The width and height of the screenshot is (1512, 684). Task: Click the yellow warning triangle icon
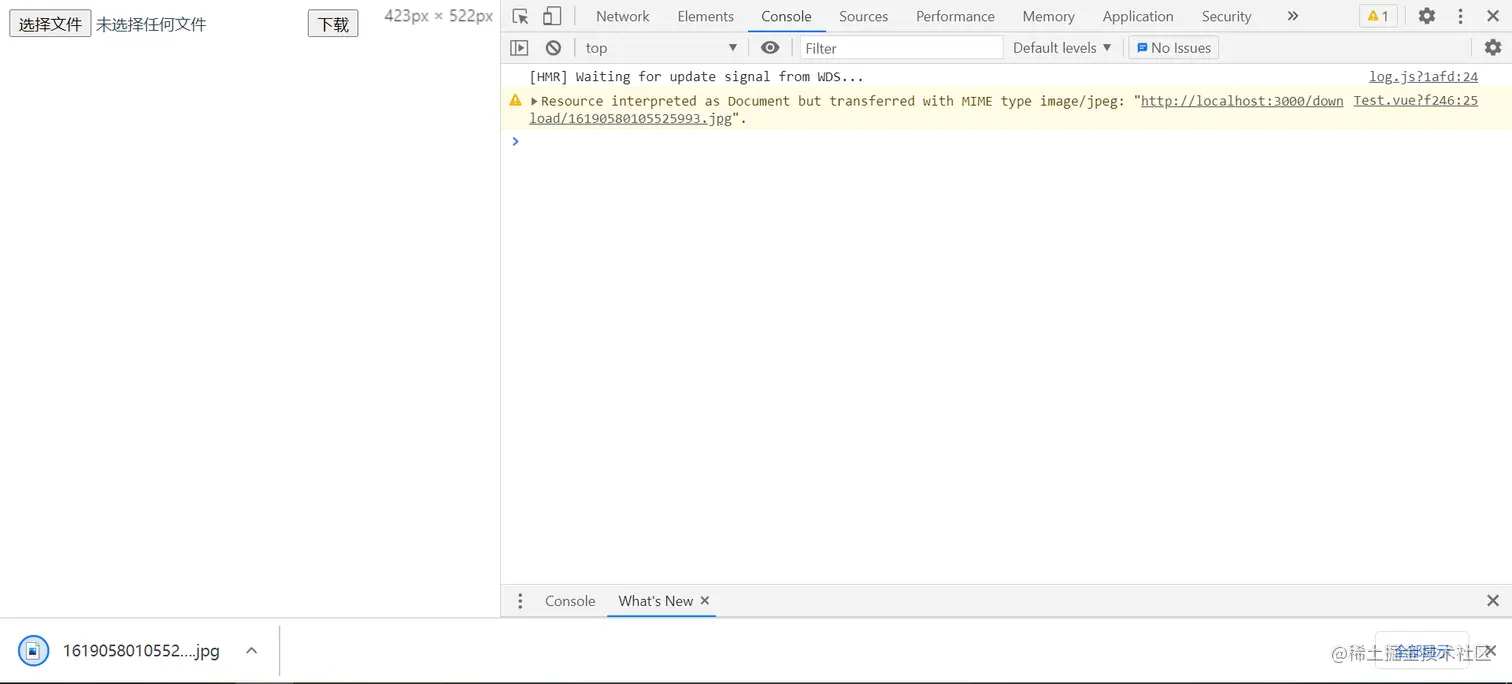click(x=515, y=100)
